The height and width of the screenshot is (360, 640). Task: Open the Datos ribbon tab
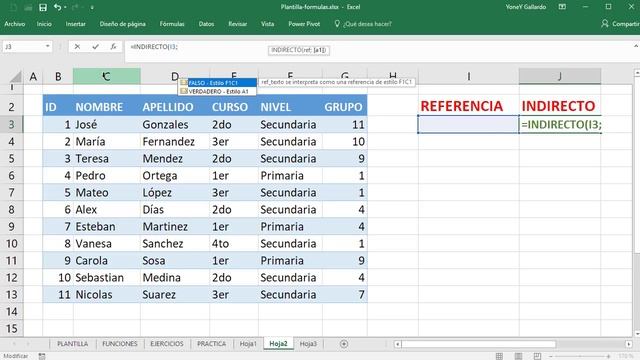[x=206, y=24]
